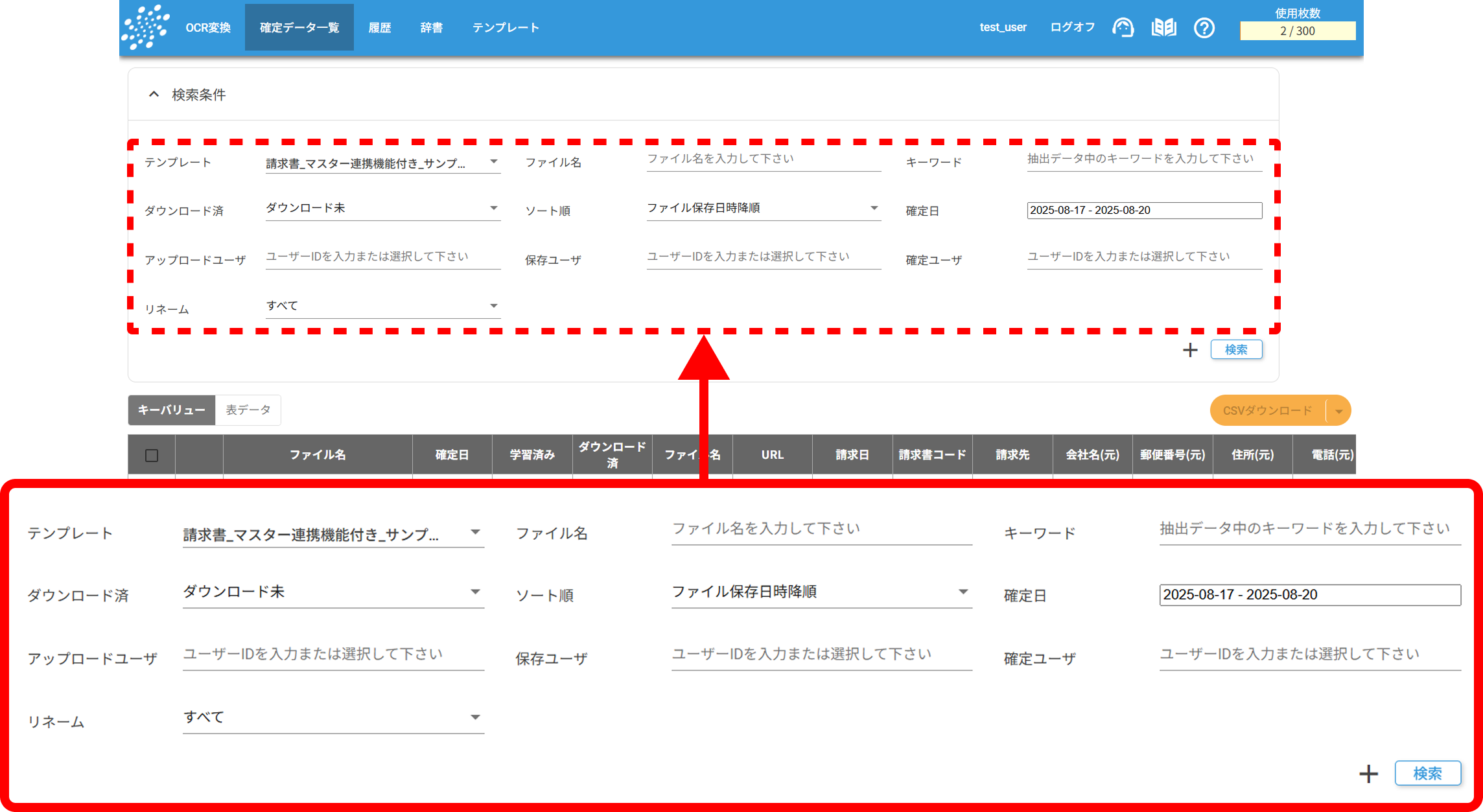
Task: Open the enlarged ファイル保存日時降順 dropdown at the bottom
Action: tap(821, 592)
